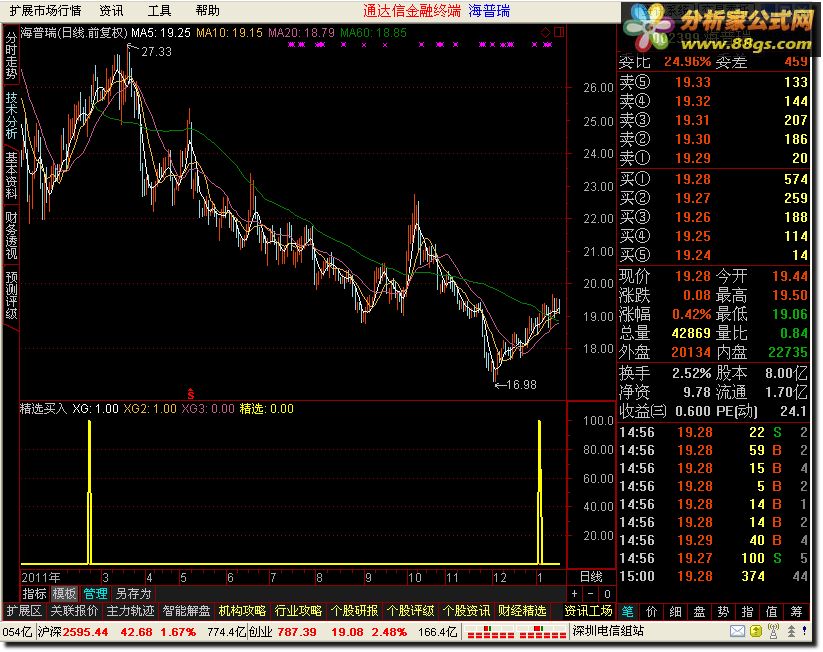Open the 扩展区 tab
The height and width of the screenshot is (652, 823).
(x=24, y=611)
